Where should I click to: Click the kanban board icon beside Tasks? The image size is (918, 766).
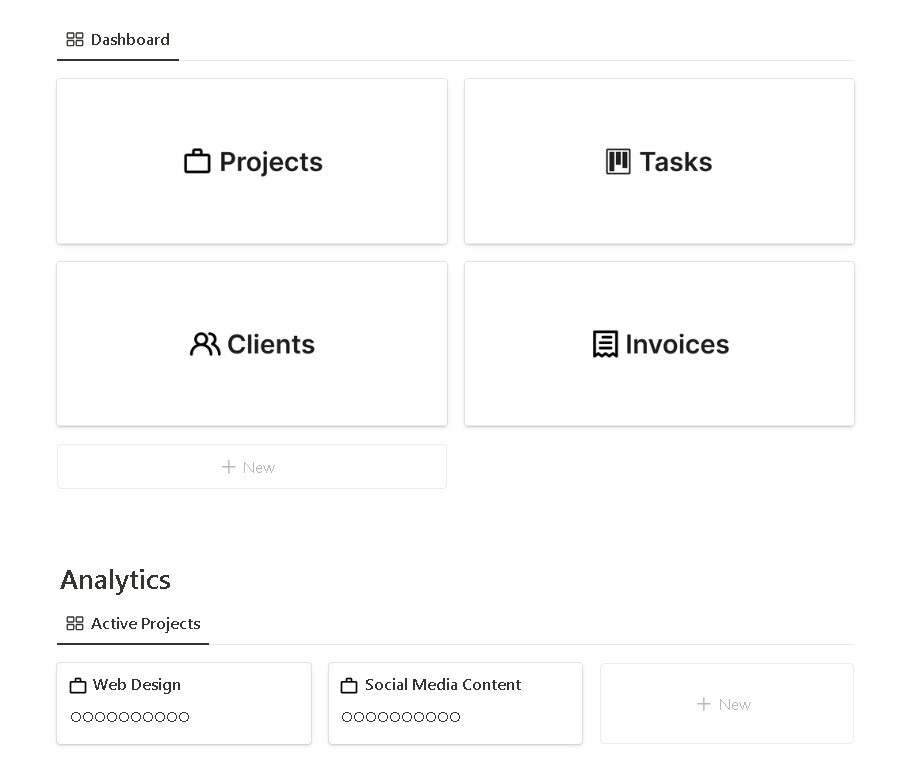click(x=618, y=162)
